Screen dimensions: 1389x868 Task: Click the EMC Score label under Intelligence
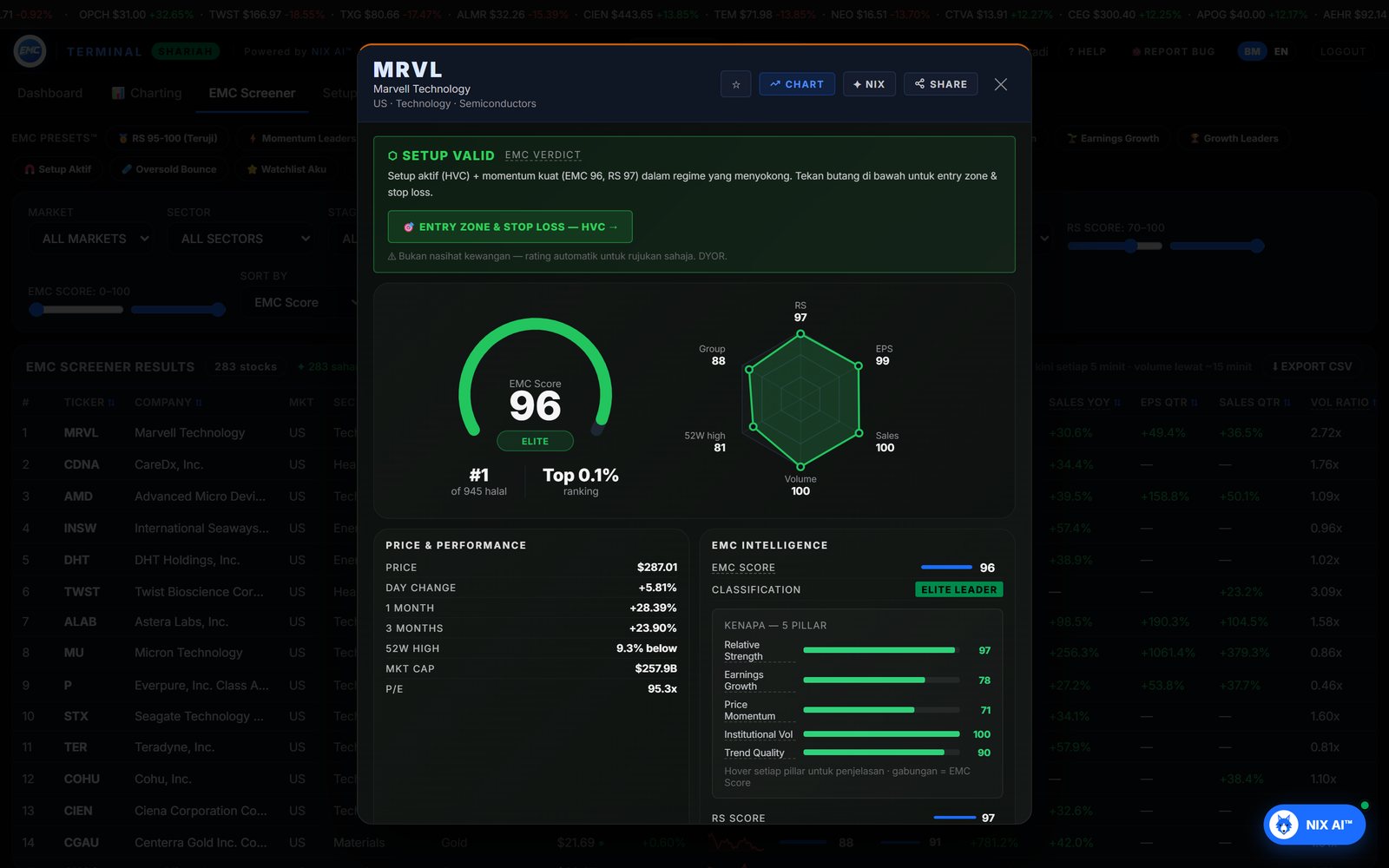(x=743, y=568)
